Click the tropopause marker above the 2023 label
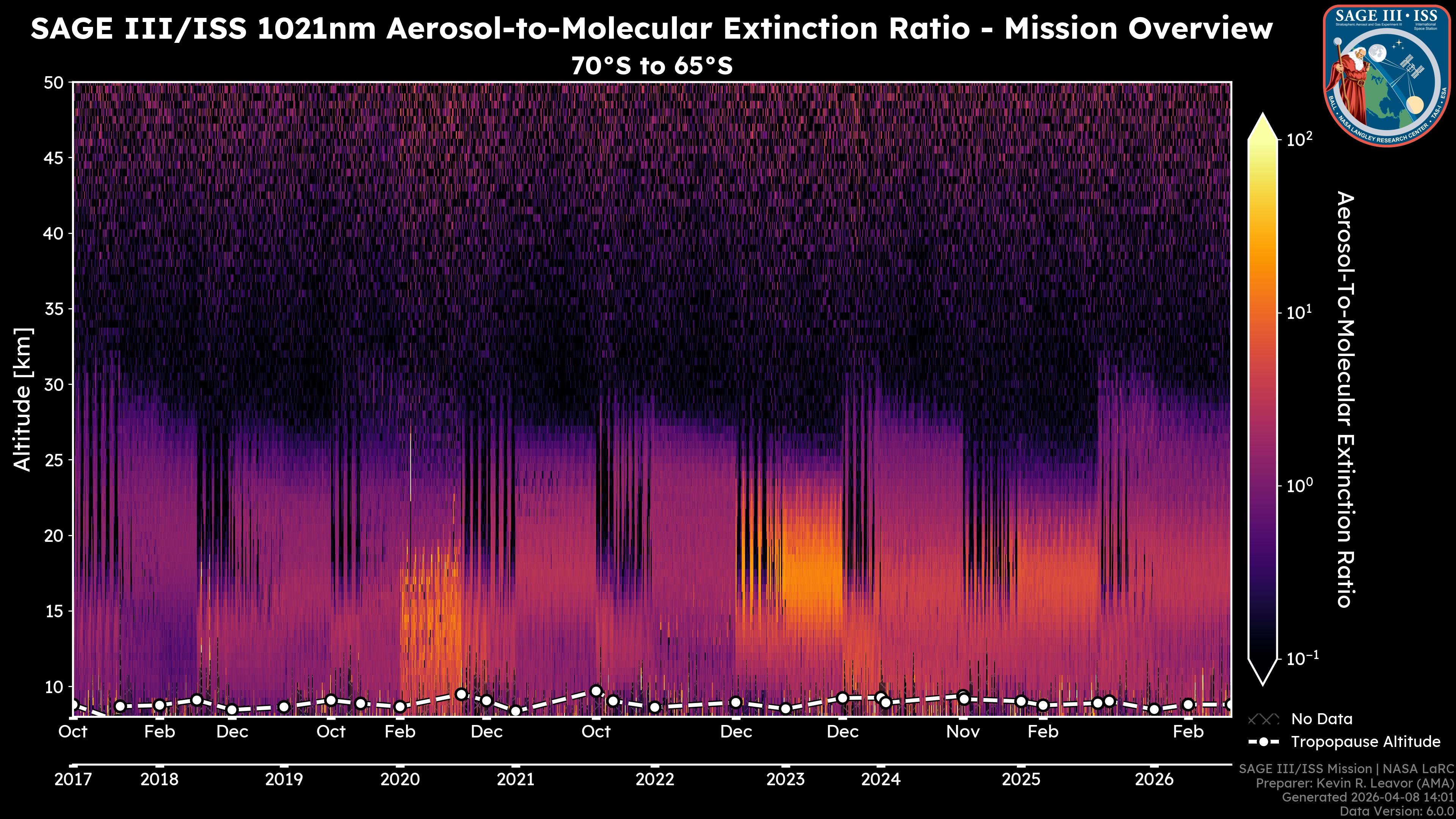The image size is (1456, 819). click(785, 708)
